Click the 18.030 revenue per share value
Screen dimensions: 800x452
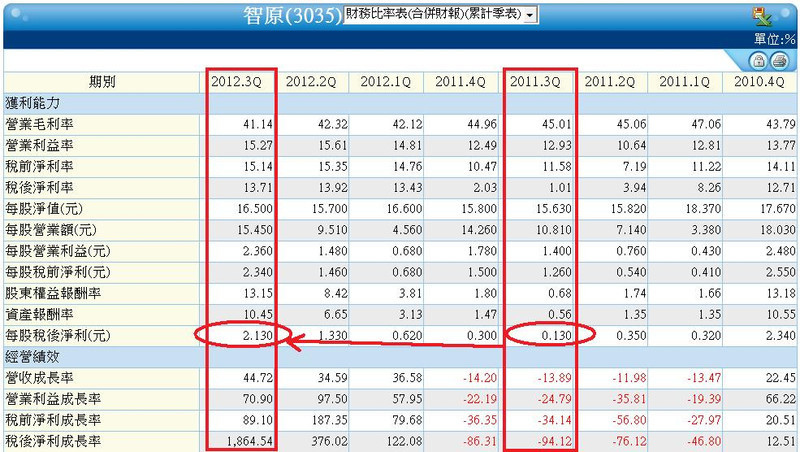click(778, 230)
